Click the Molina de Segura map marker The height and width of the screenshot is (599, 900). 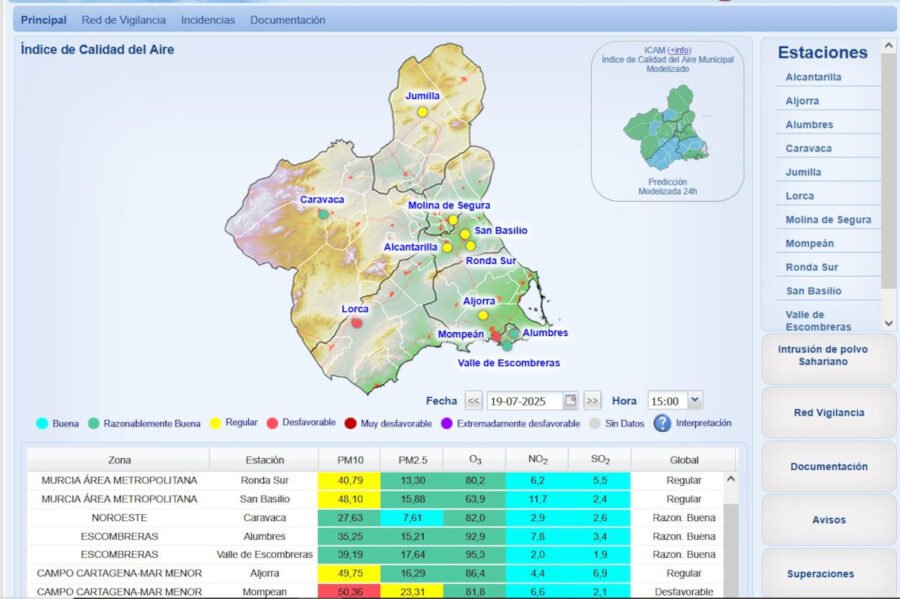(452, 220)
